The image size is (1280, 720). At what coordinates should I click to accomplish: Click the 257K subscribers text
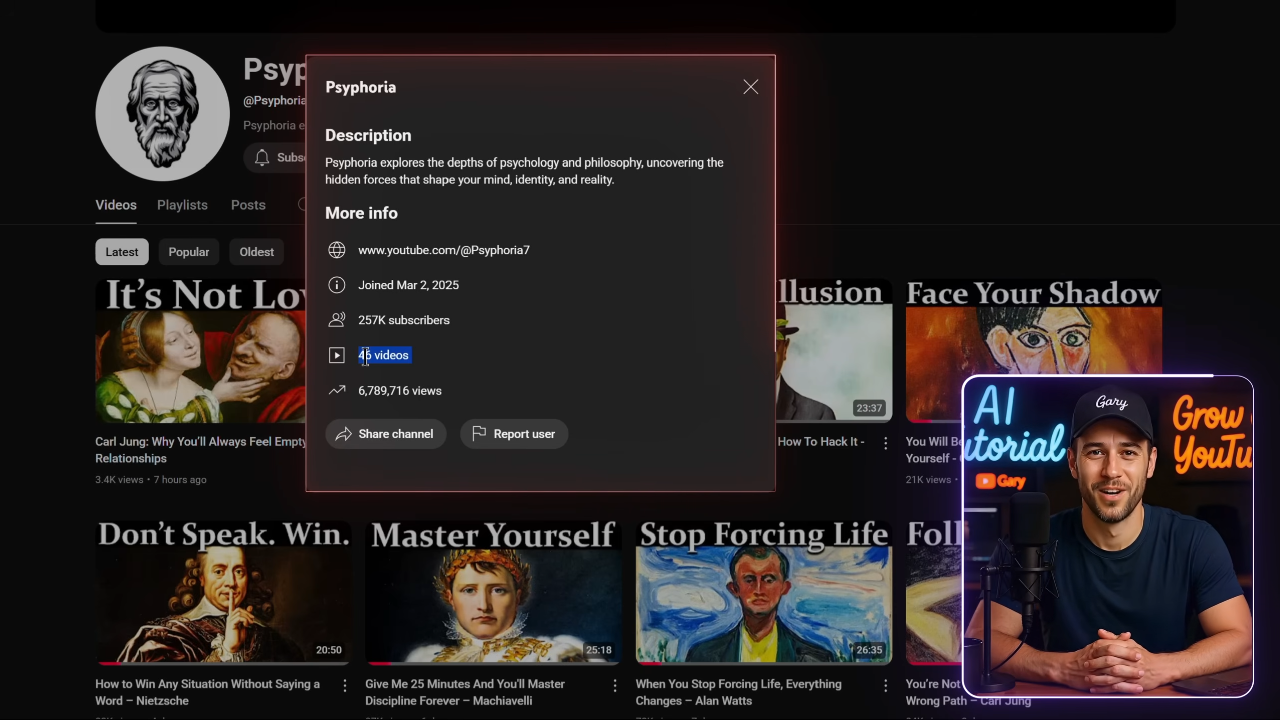pyautogui.click(x=404, y=320)
